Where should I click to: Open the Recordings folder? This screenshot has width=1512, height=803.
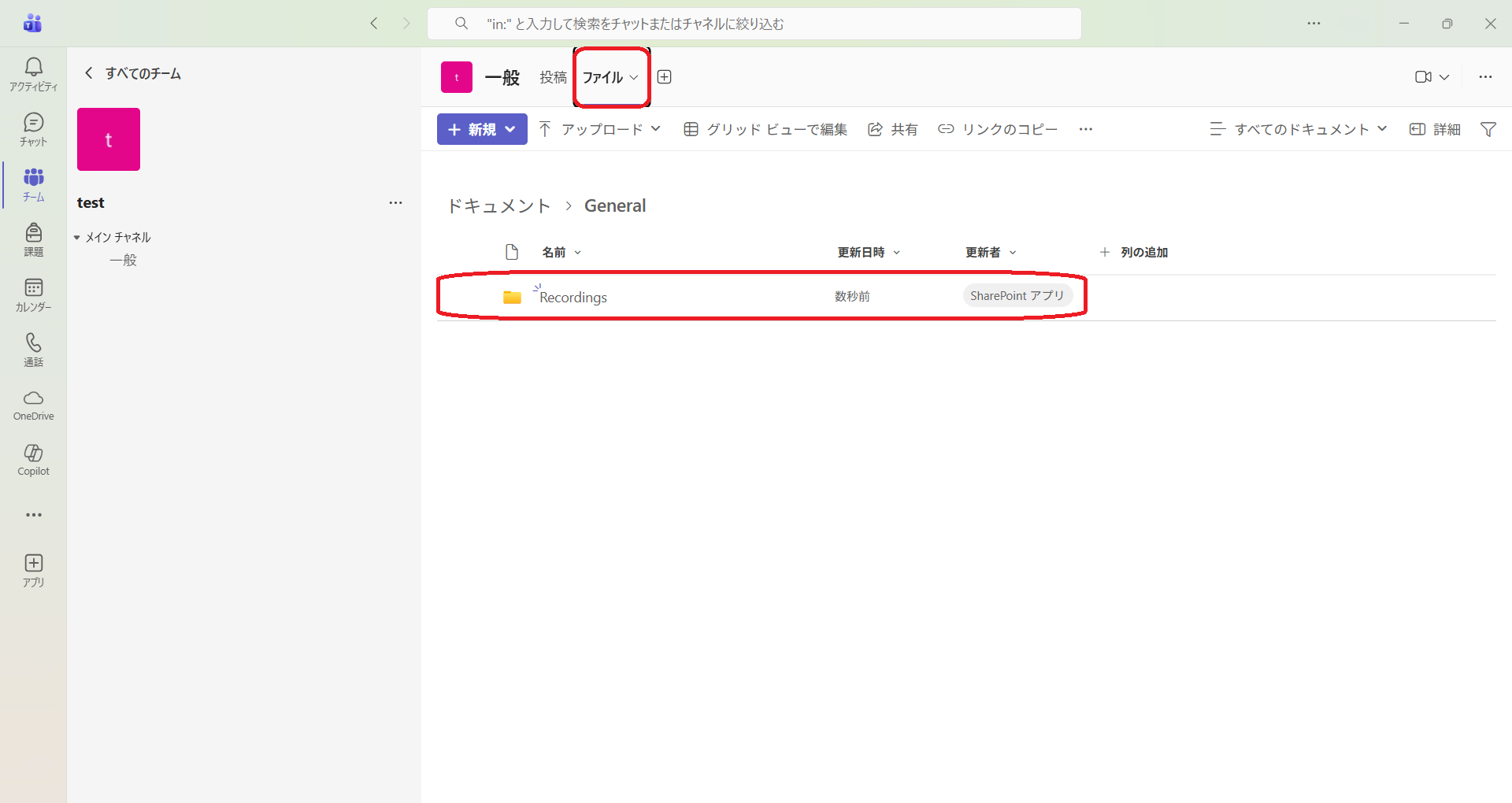pos(573,298)
